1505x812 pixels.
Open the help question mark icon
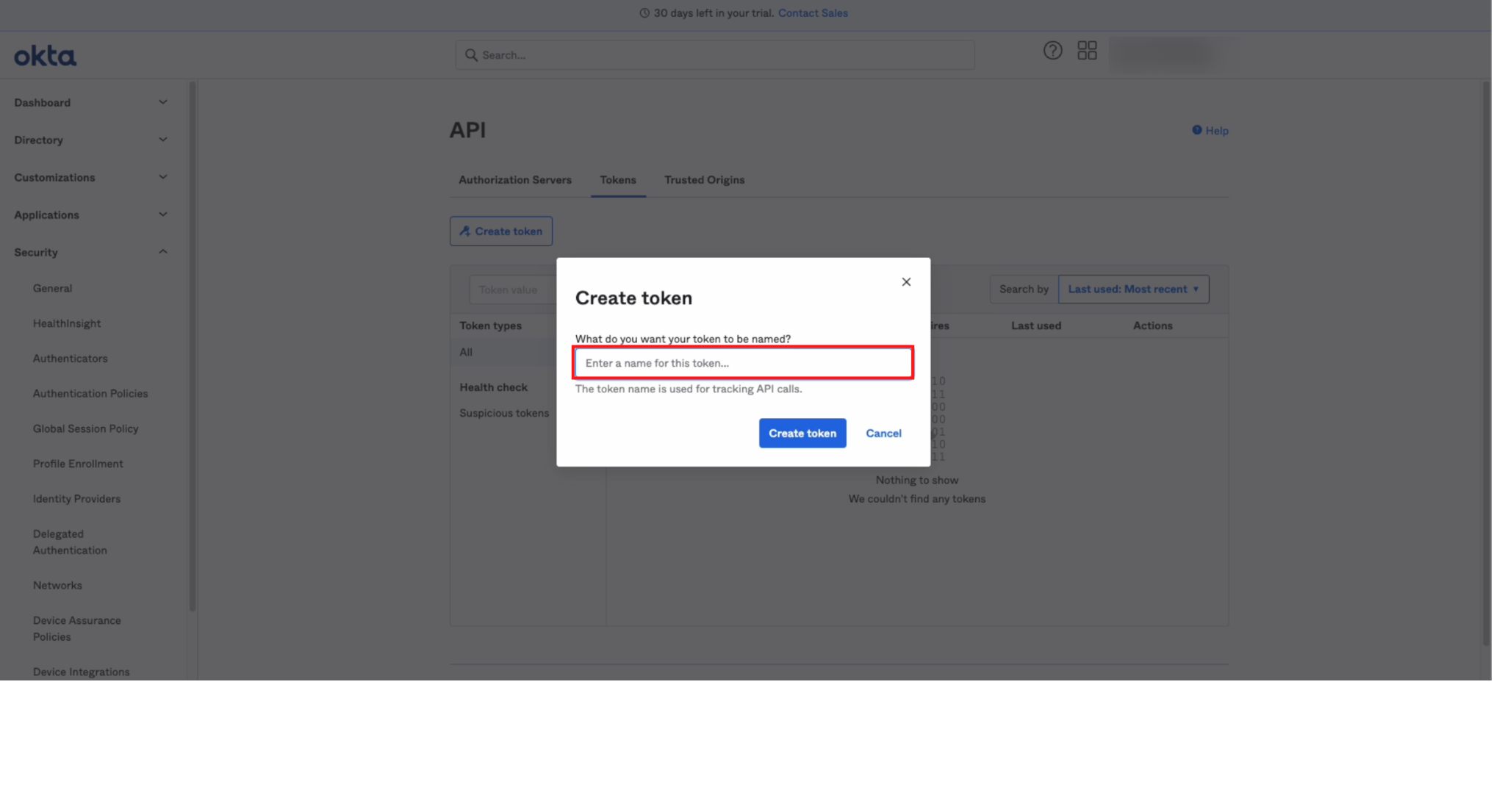1052,51
